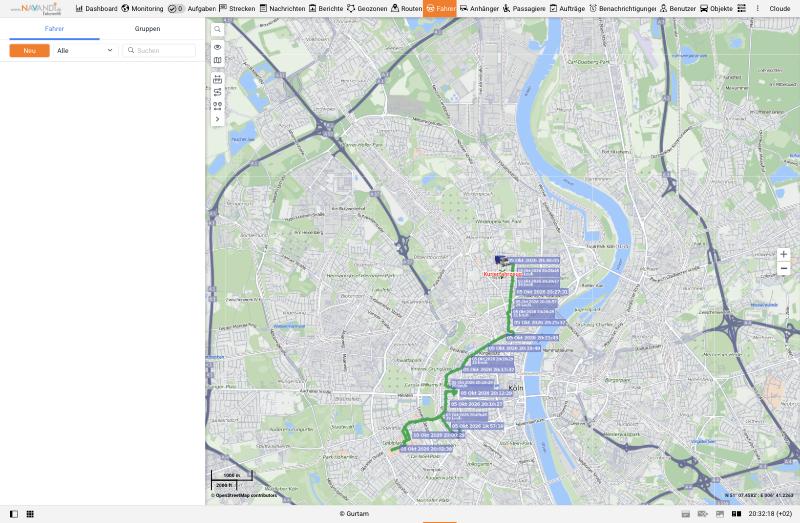Click the vehicle unit icon on the map

[502, 261]
